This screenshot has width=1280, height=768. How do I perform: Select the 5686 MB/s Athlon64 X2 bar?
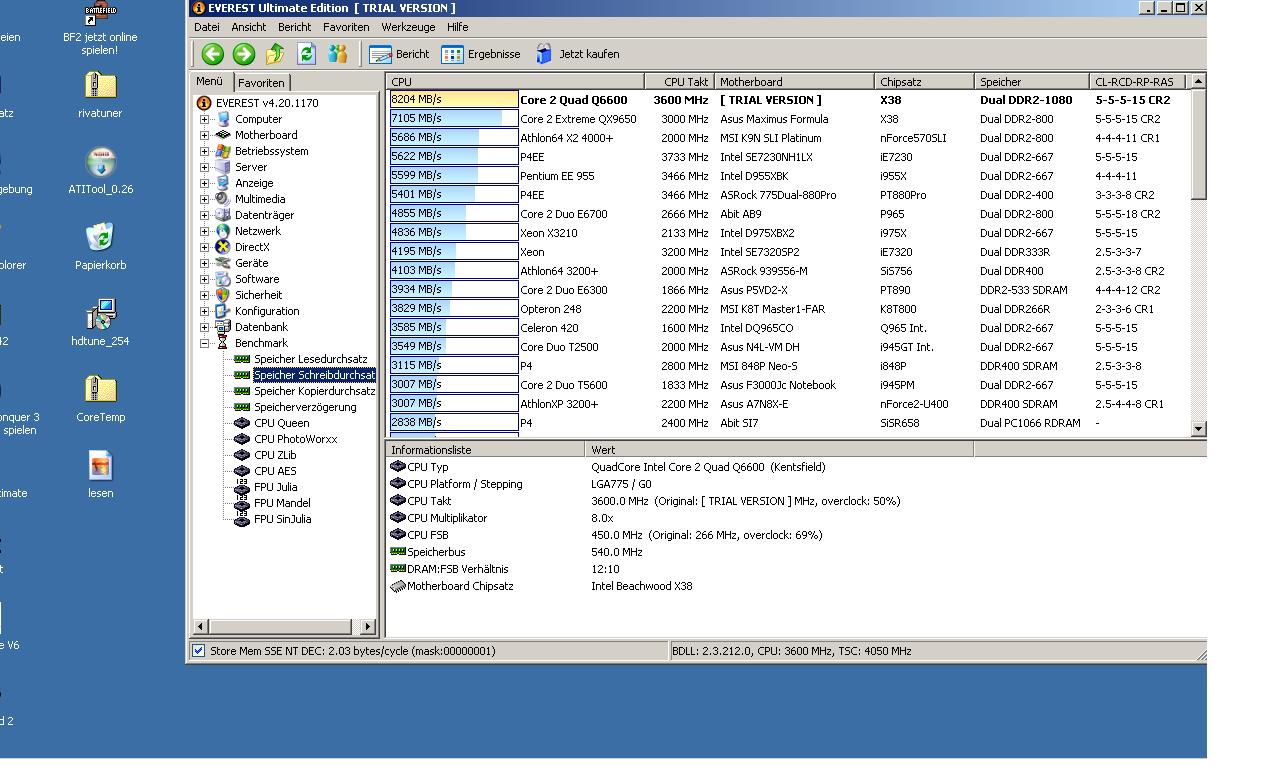pos(454,138)
